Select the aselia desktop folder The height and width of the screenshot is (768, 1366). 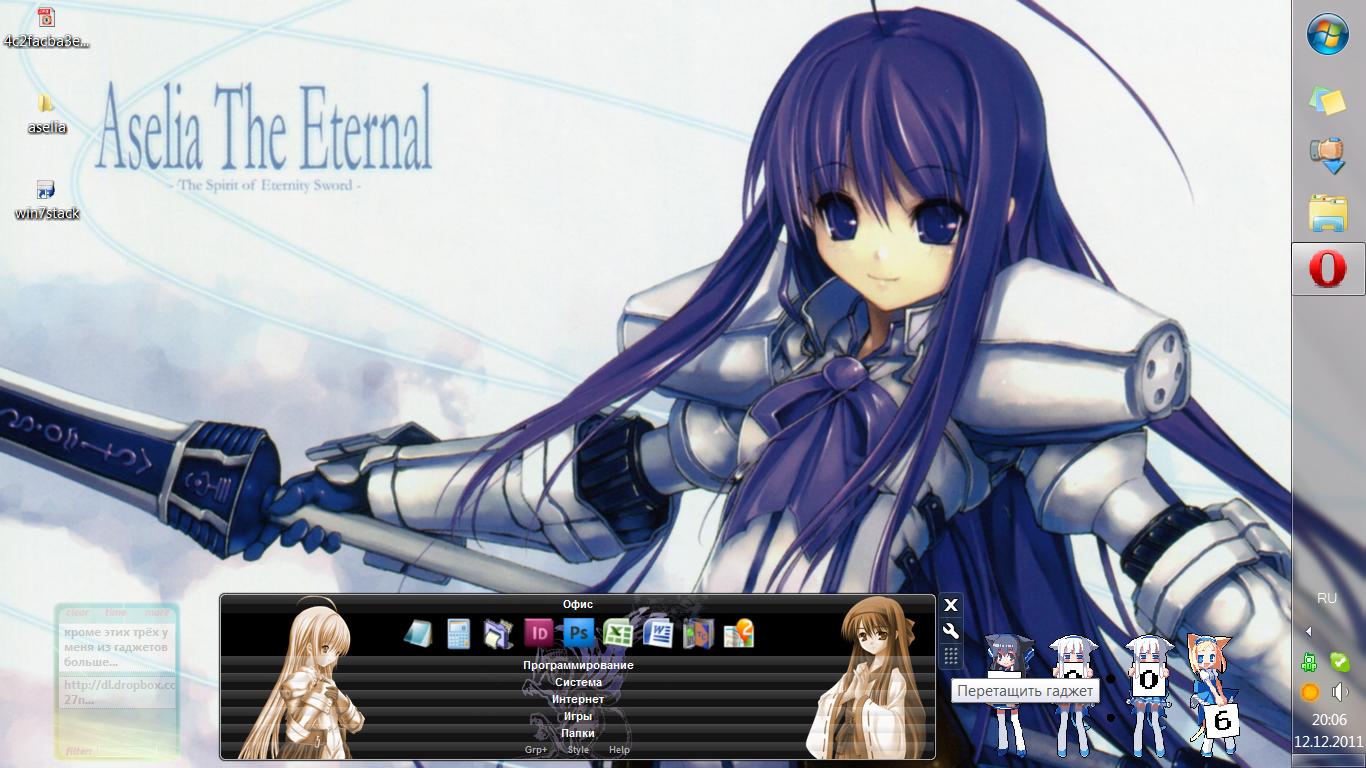[x=46, y=114]
